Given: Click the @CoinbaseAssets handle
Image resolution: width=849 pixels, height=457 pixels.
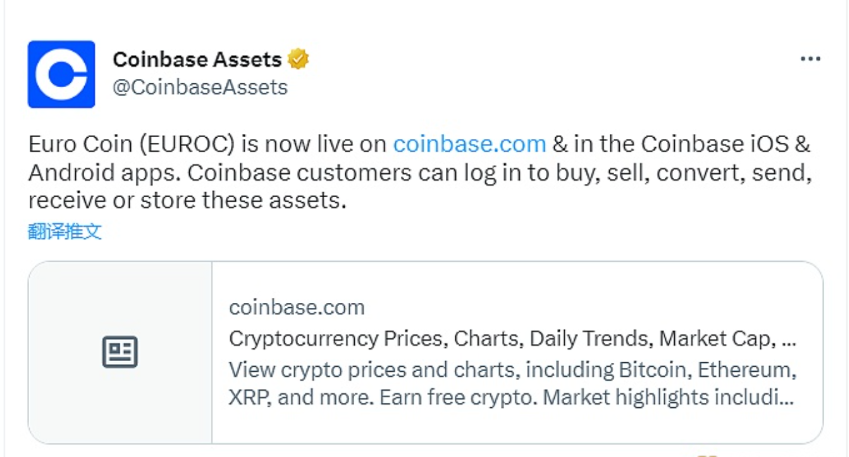Looking at the screenshot, I should coord(200,87).
